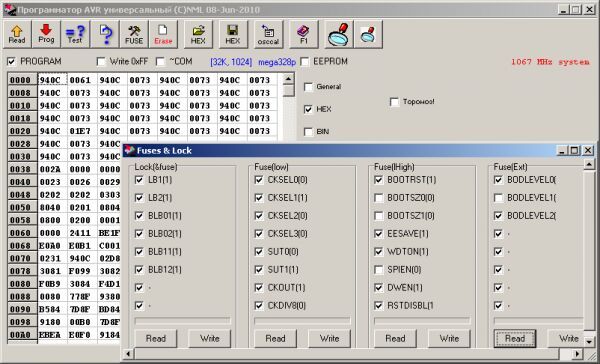The height and width of the screenshot is (364, 600).
Task: Write the Lock(&fuse) bits
Action: (210, 338)
